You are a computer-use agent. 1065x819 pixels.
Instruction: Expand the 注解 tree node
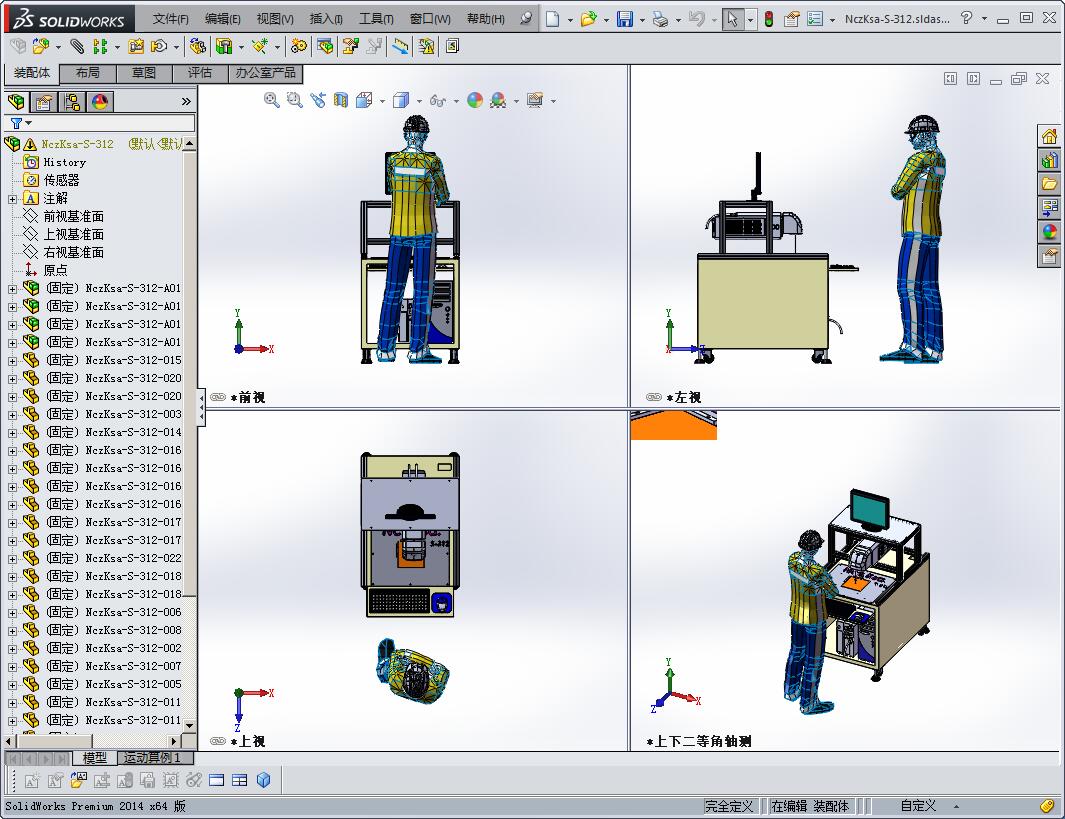(12, 199)
